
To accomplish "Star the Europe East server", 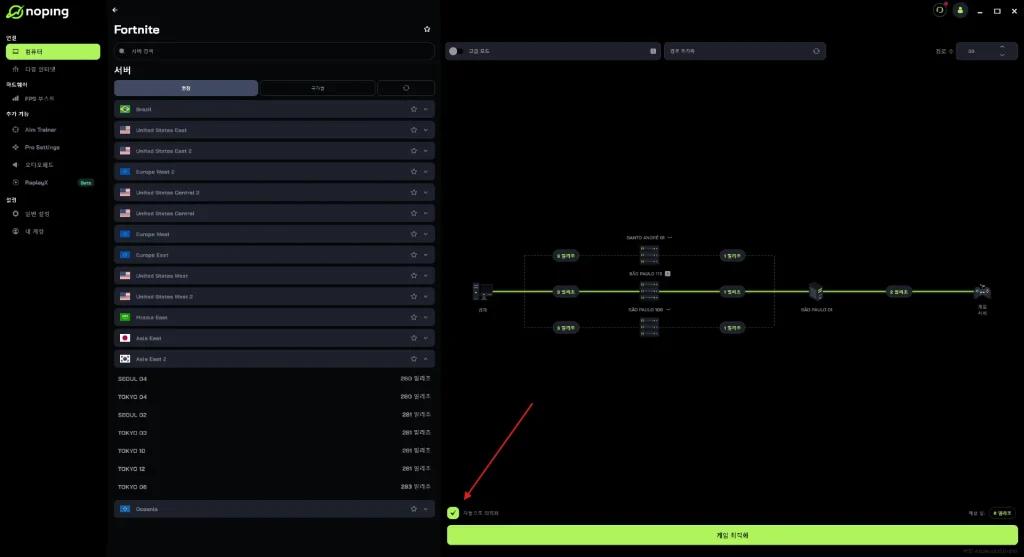I will coord(413,255).
